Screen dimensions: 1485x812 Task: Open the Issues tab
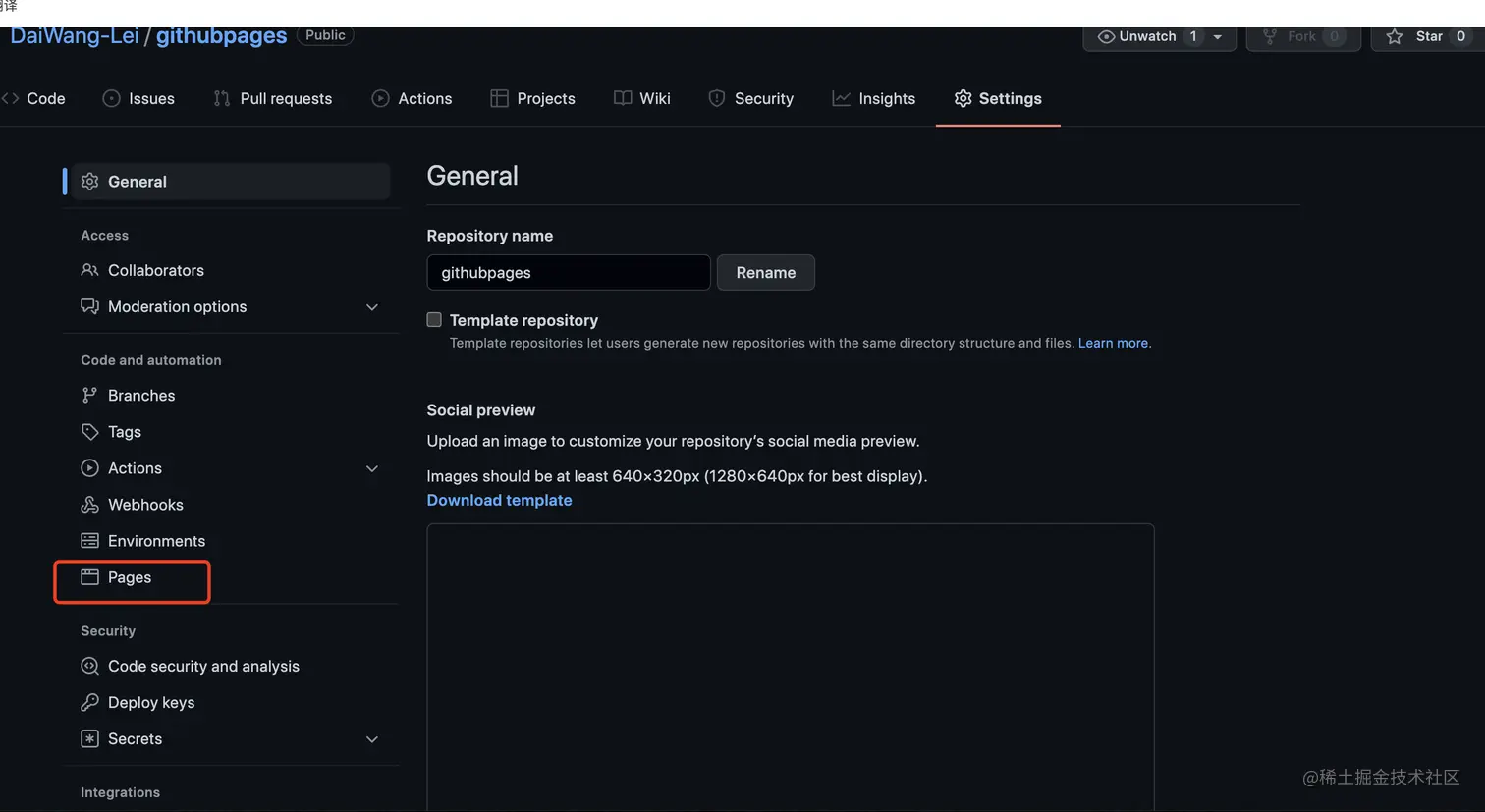(138, 98)
